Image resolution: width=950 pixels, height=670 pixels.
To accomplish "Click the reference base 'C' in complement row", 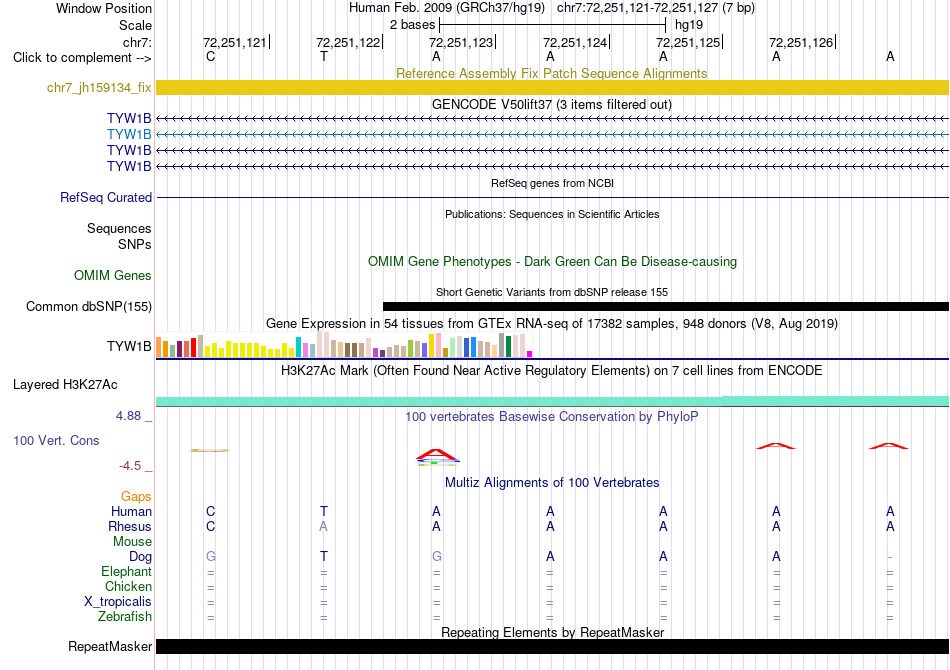I will pos(210,57).
